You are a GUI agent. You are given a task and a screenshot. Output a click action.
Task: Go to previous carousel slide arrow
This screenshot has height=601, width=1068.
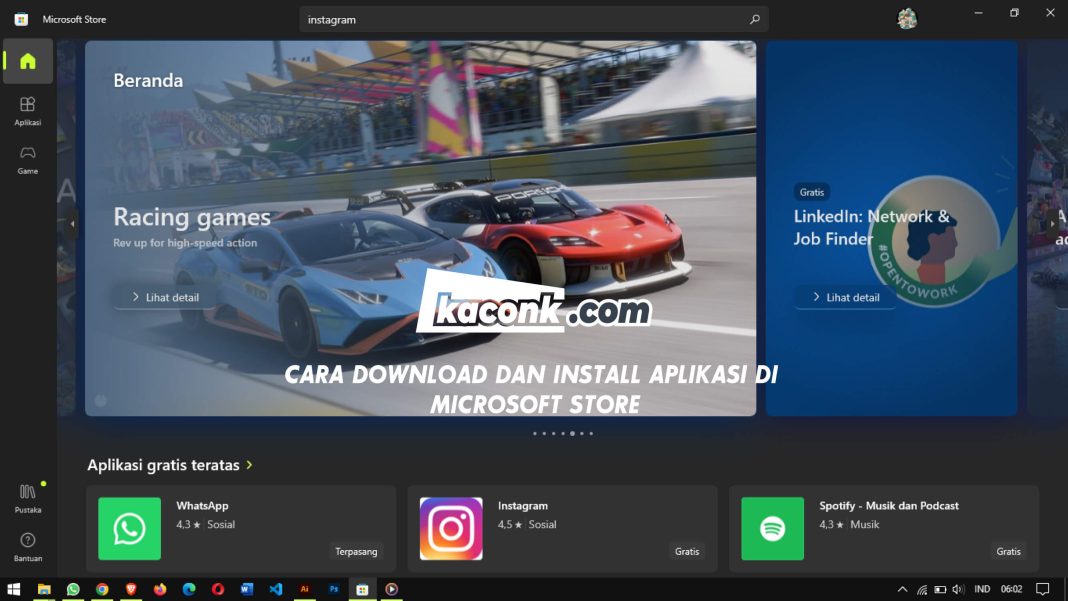(72, 224)
